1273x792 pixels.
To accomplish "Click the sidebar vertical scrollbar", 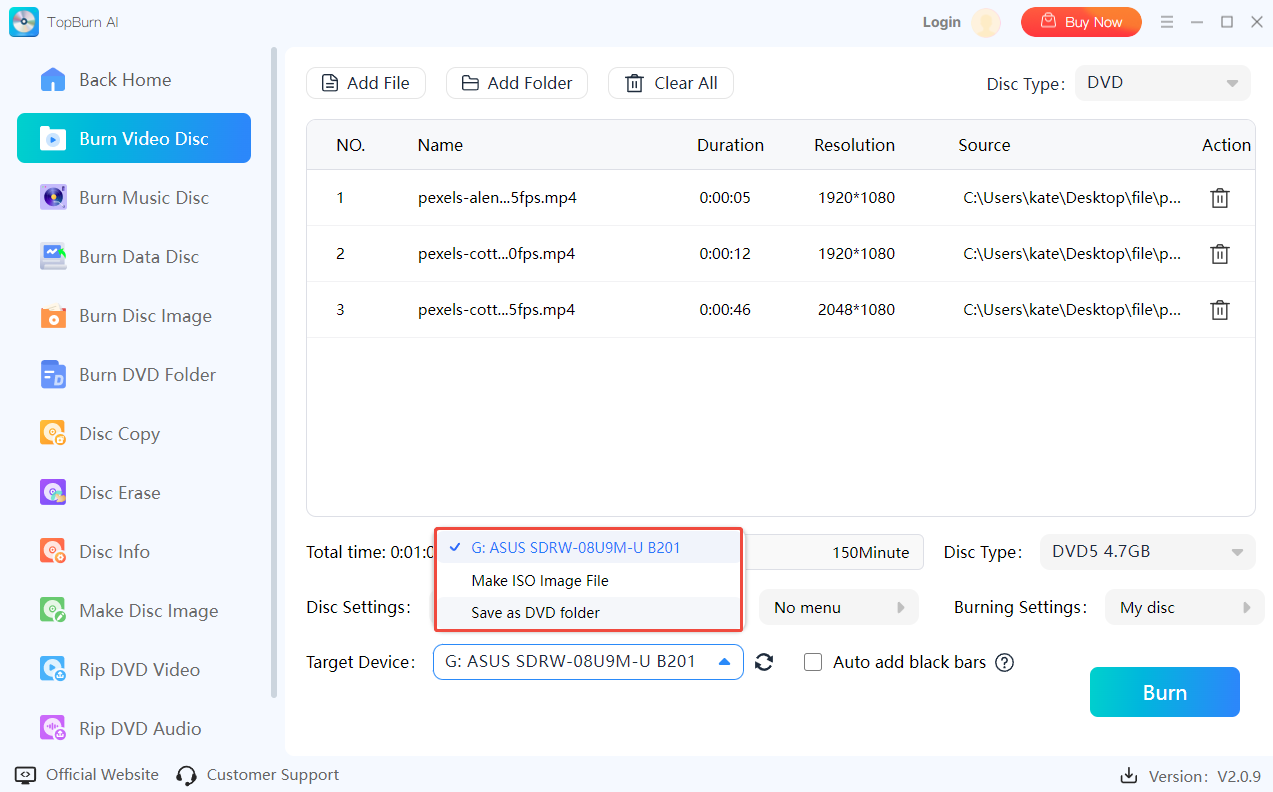I will pos(274,370).
